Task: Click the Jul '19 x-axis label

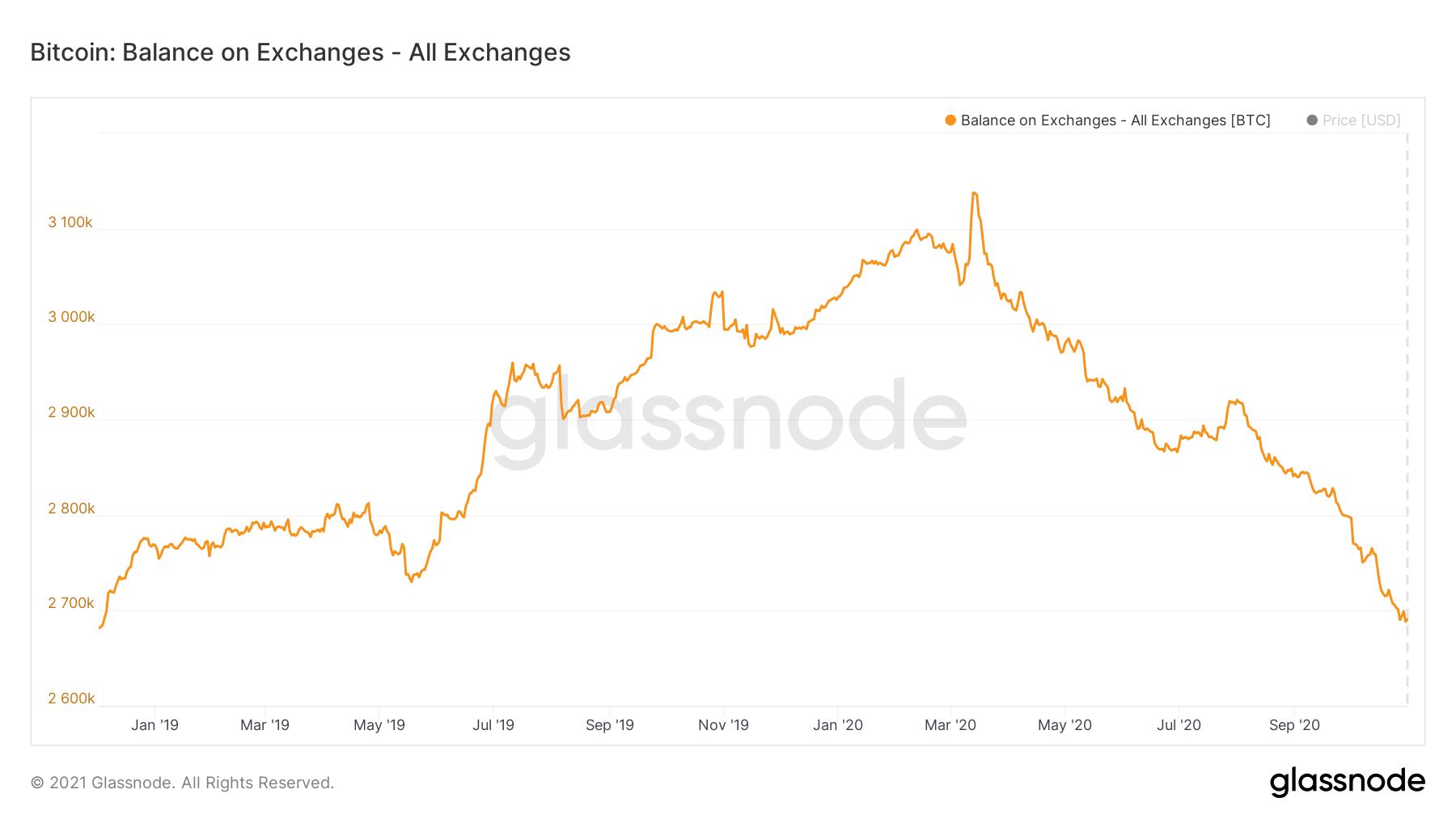Action: [x=493, y=725]
